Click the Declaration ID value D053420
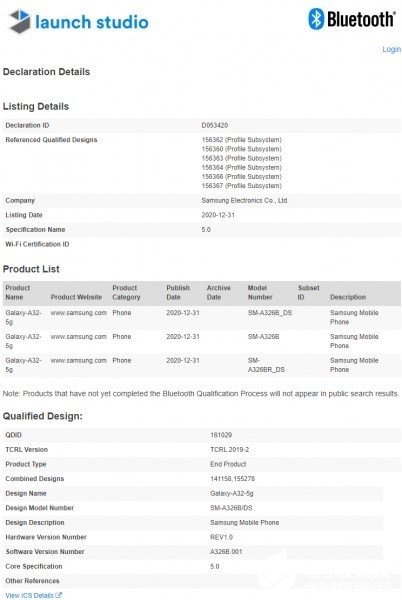The image size is (402, 600). click(215, 125)
